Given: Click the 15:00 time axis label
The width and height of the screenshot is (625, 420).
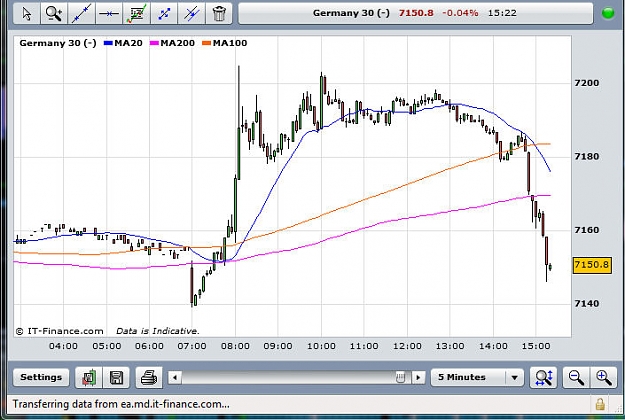Looking at the screenshot, I should [x=536, y=346].
